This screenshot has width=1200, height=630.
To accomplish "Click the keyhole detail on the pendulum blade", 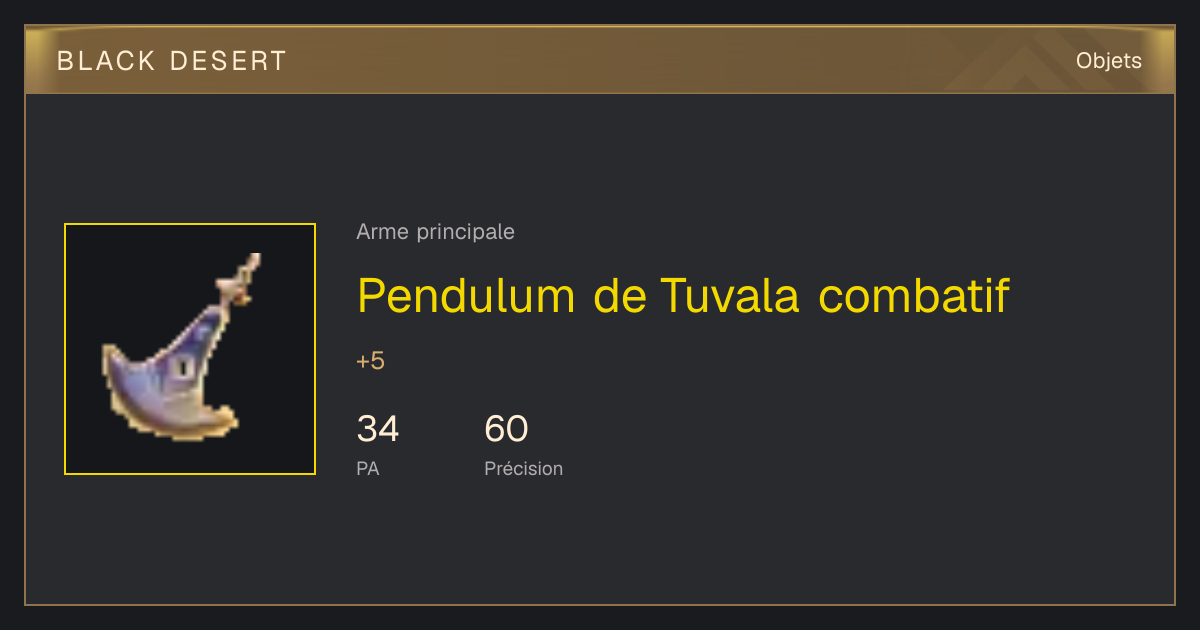I will coord(185,368).
